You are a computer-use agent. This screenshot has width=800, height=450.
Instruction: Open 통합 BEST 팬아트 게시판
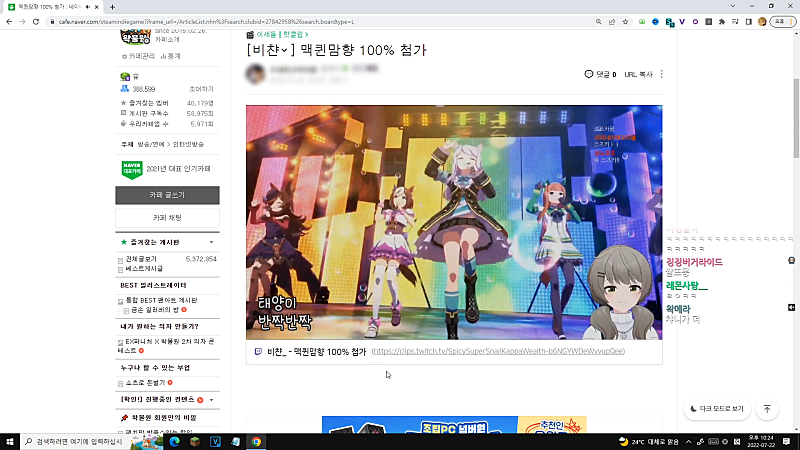(161, 301)
